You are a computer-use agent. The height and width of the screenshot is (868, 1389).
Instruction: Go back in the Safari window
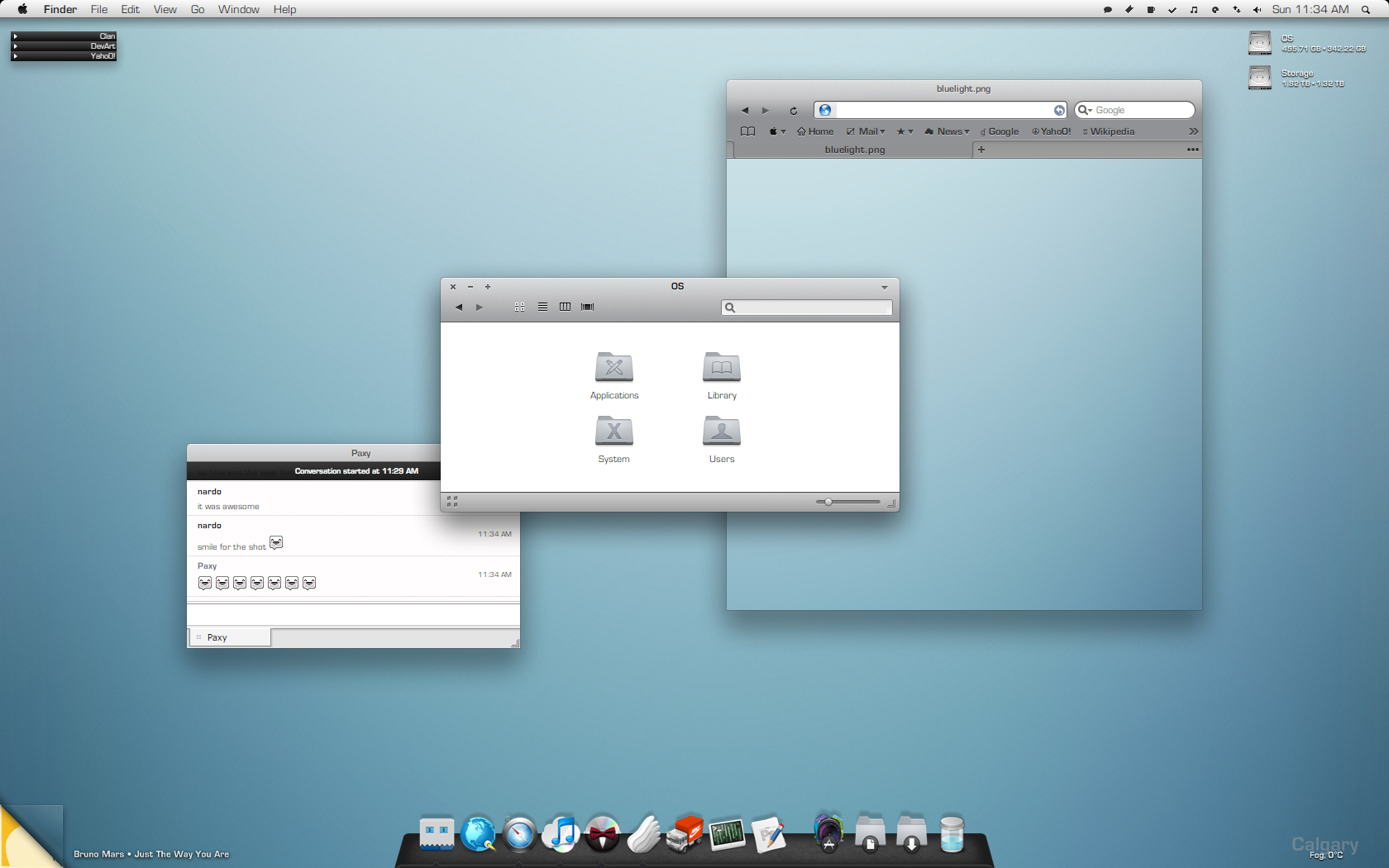[745, 111]
